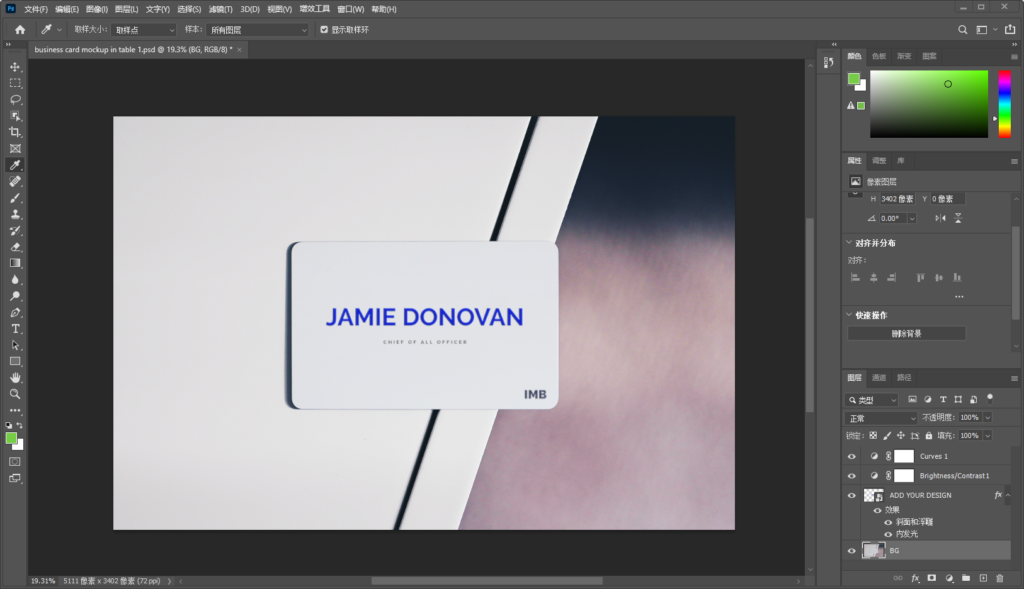Open the File menu
This screenshot has width=1024, height=589.
[36, 9]
